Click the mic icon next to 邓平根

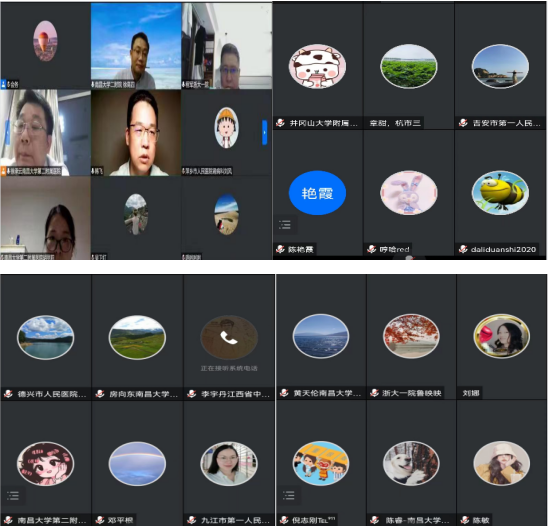point(100,520)
